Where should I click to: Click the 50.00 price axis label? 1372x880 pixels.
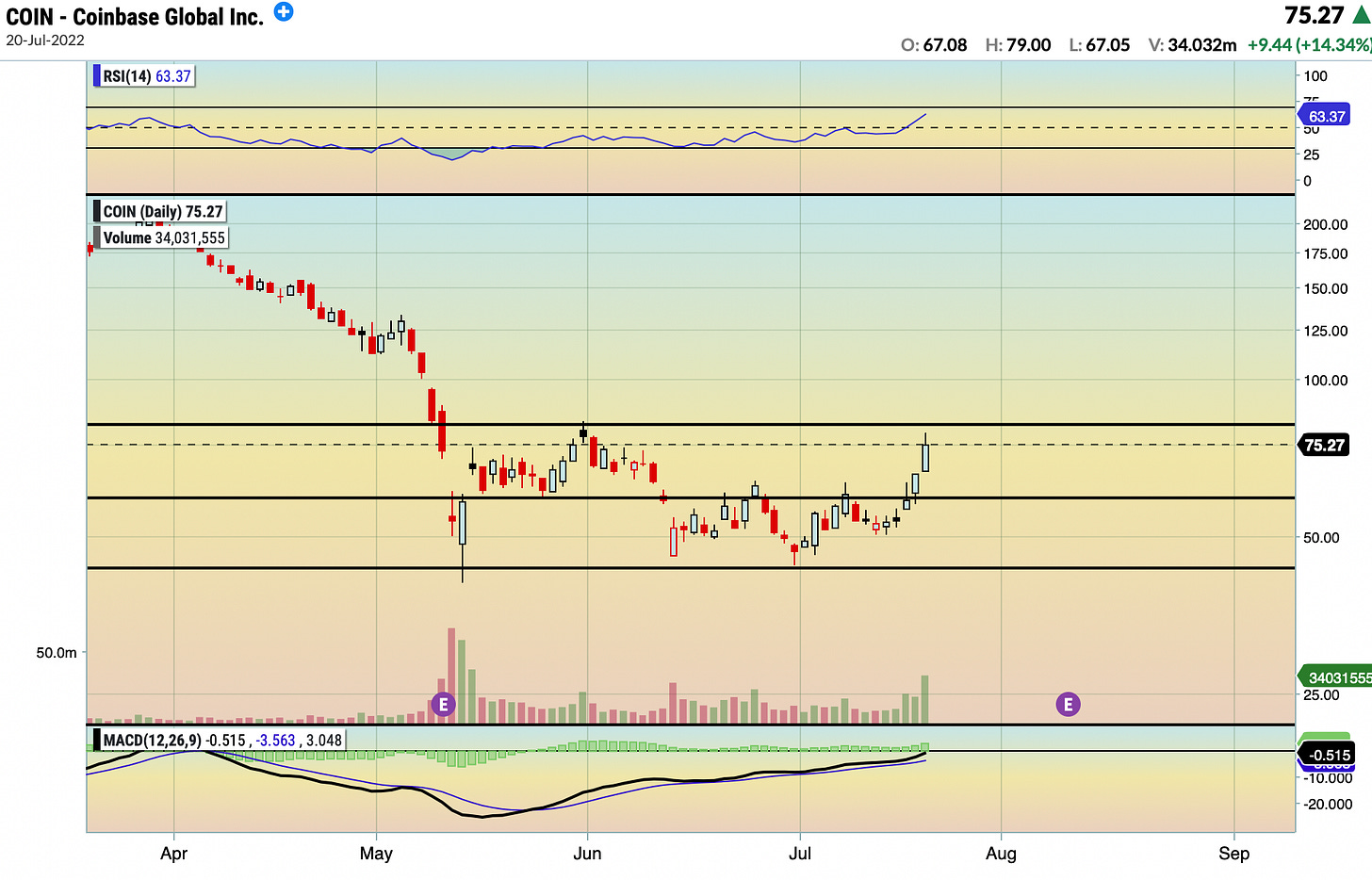click(1321, 537)
